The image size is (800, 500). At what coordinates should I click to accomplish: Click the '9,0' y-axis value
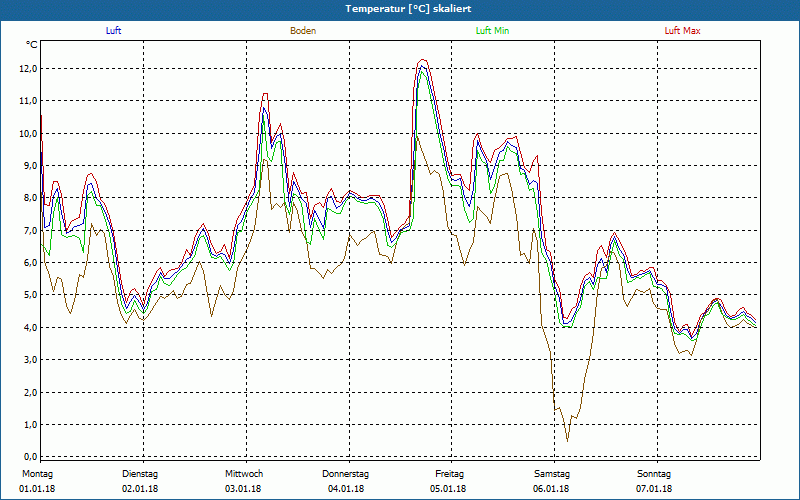pos(30,166)
